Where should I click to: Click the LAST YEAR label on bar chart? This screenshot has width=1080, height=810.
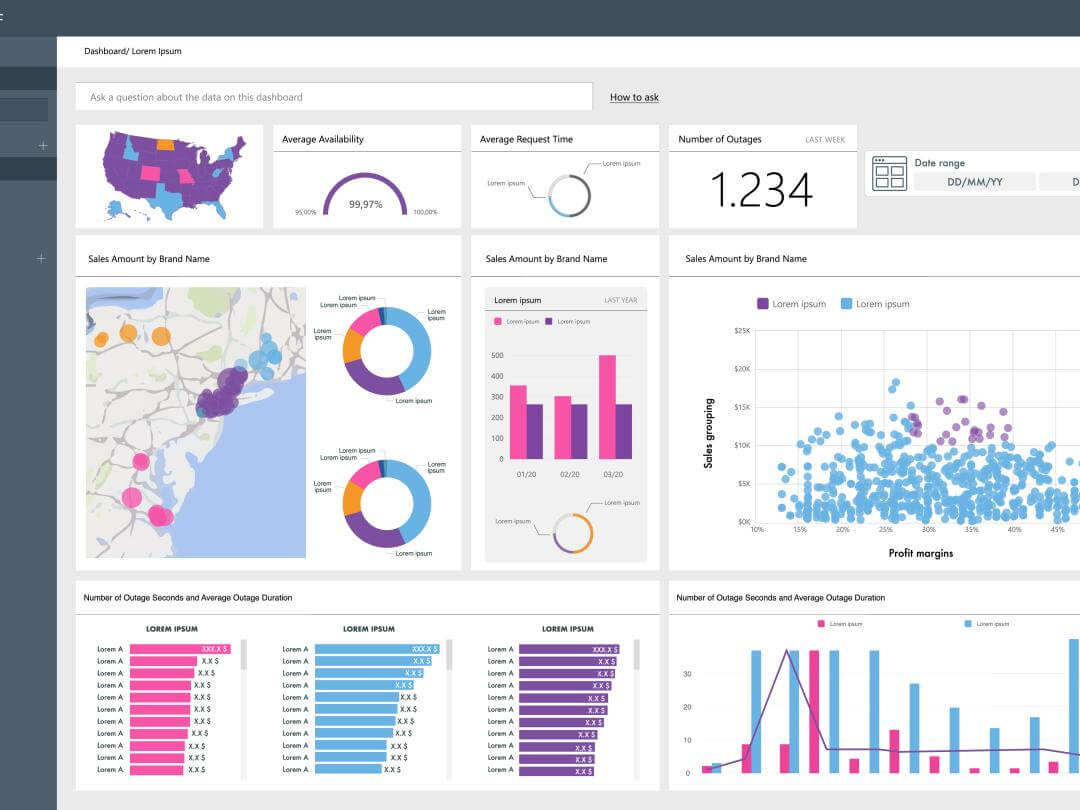point(621,300)
